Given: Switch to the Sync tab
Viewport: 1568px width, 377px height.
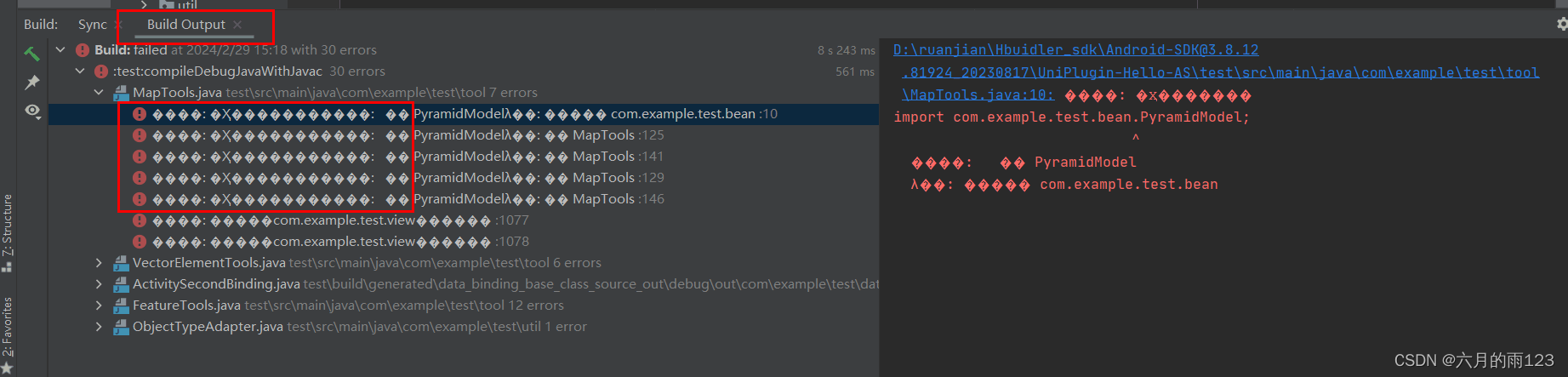Looking at the screenshot, I should tap(93, 25).
